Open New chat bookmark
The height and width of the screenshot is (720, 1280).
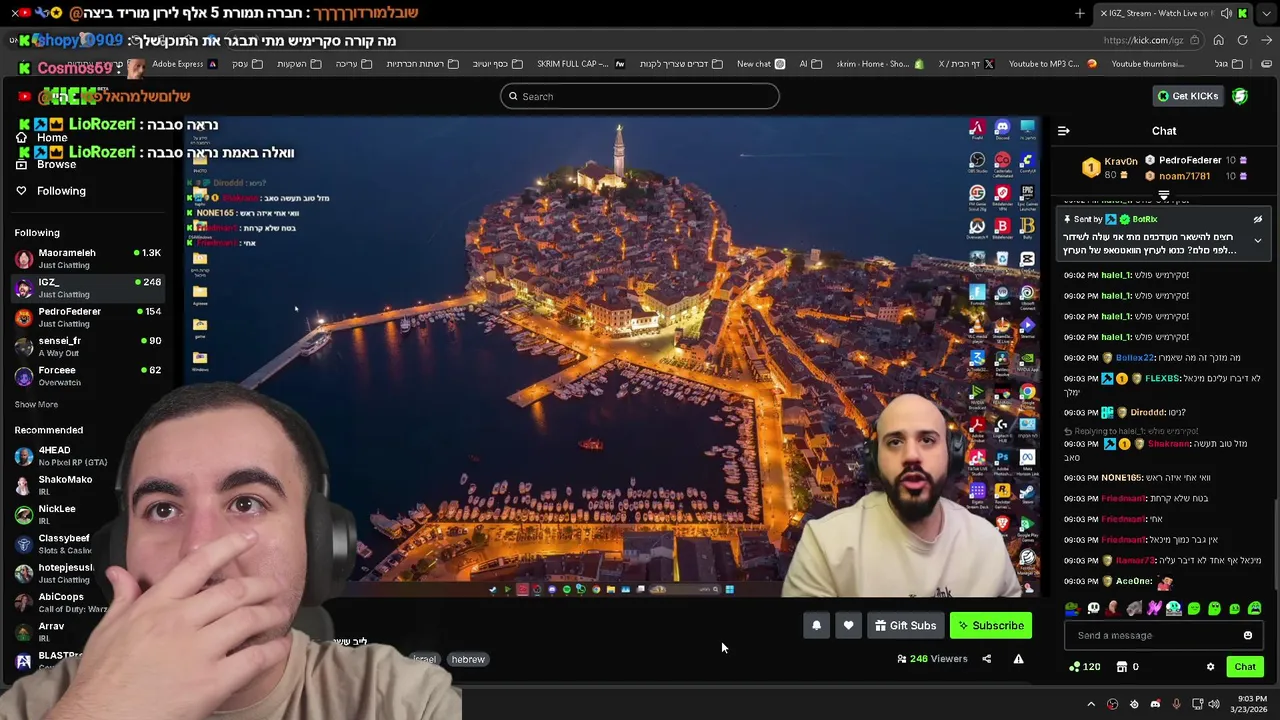click(x=761, y=64)
